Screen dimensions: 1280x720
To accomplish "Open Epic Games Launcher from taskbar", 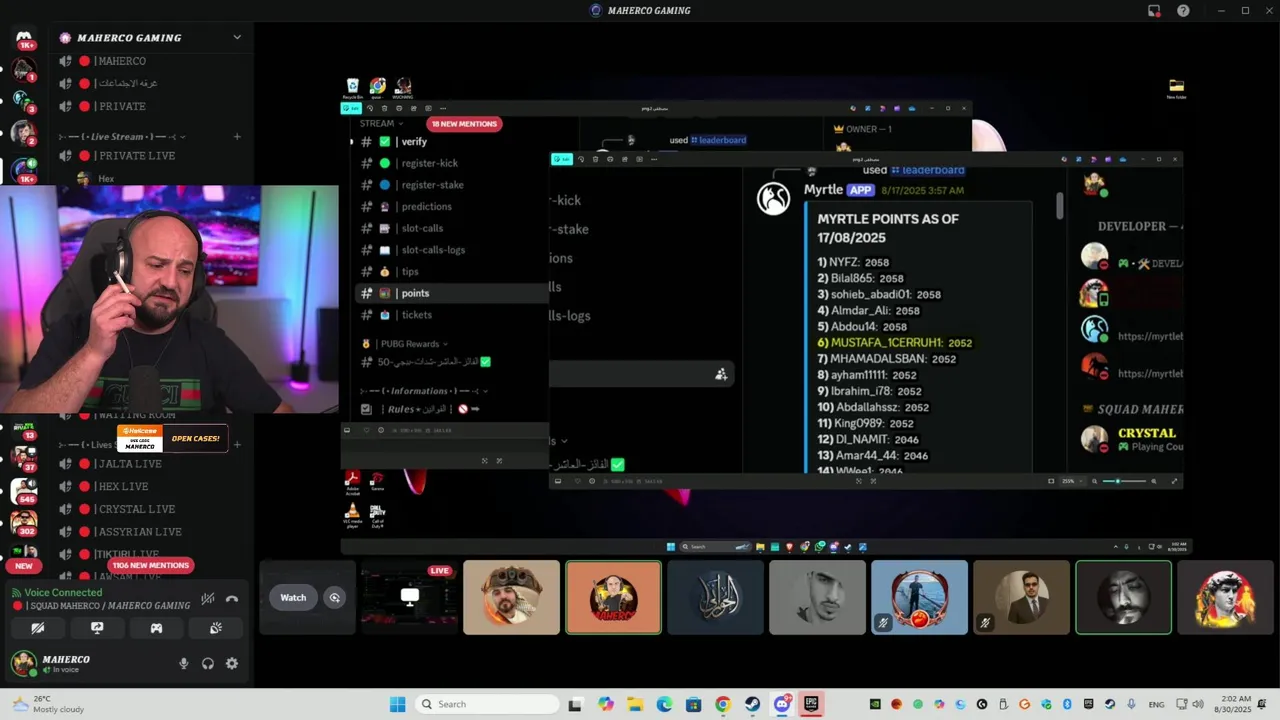I will 811,704.
